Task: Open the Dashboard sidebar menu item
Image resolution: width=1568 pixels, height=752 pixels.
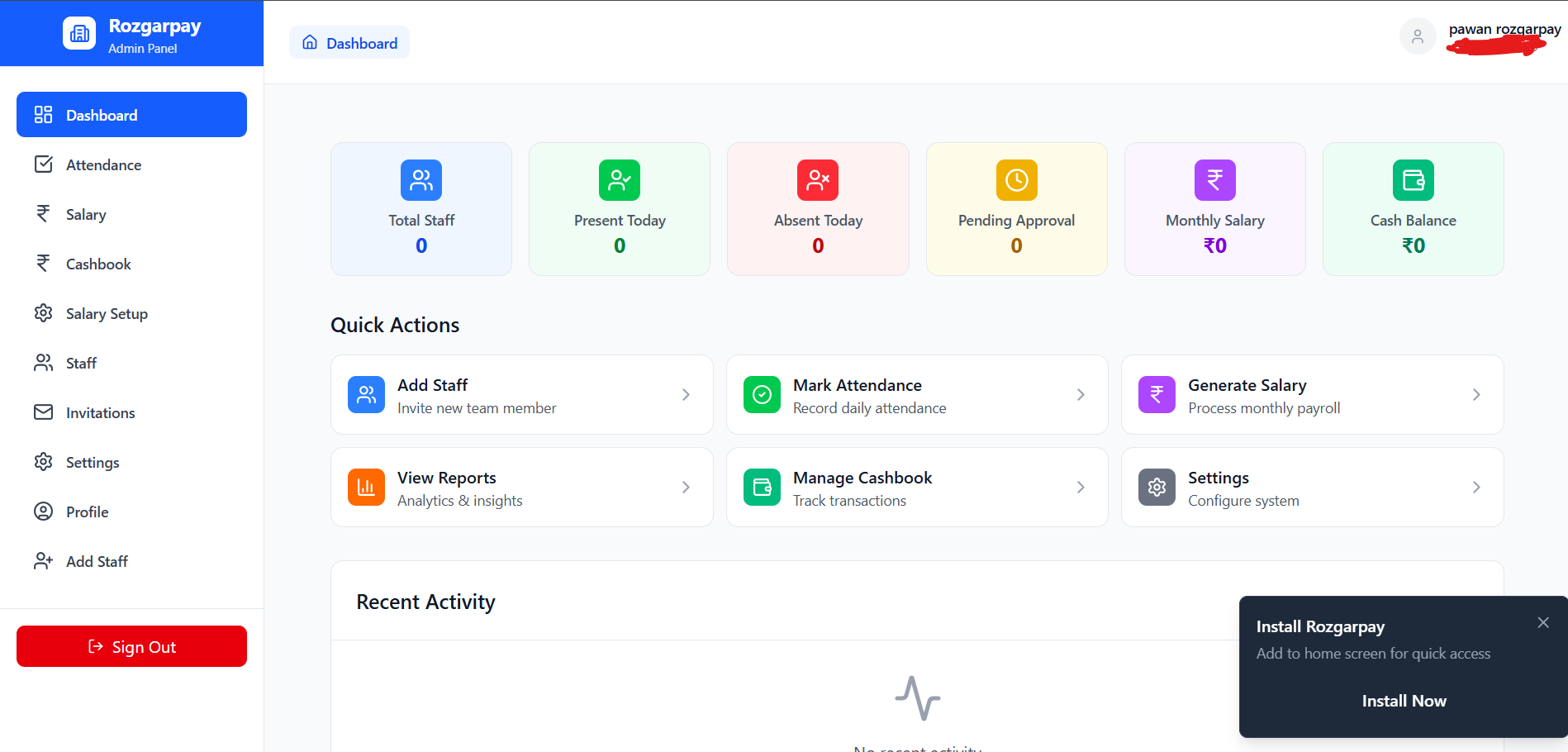Action: pyautogui.click(x=131, y=115)
